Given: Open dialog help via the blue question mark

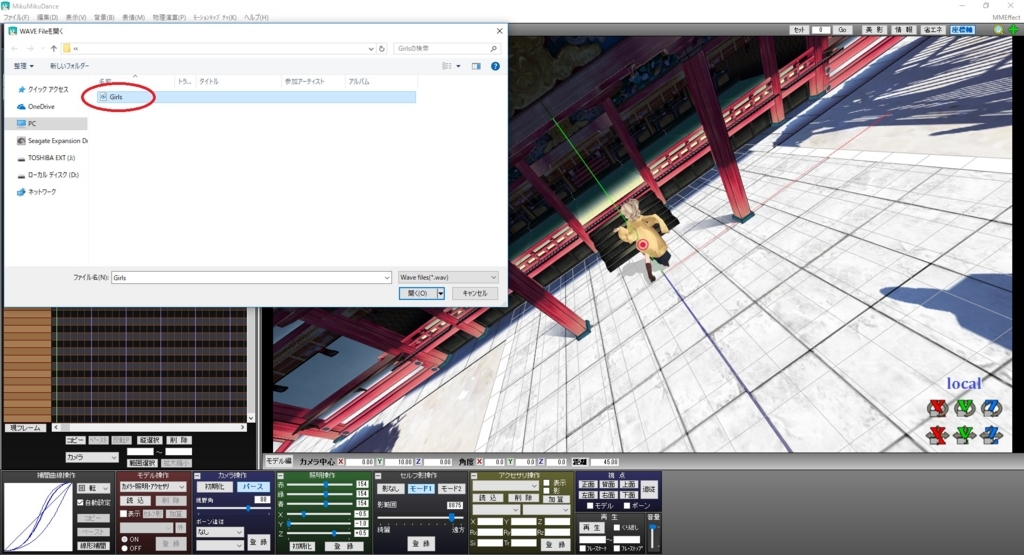Looking at the screenshot, I should (495, 66).
